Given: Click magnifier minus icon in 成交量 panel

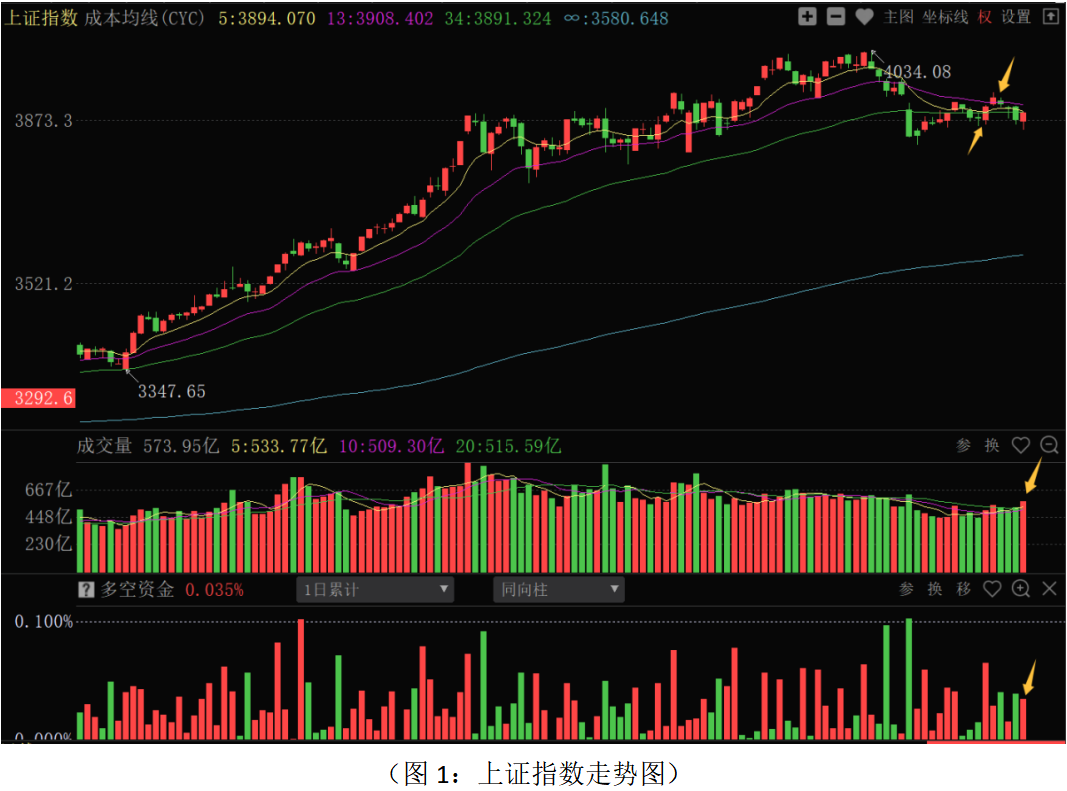Looking at the screenshot, I should click(1049, 446).
